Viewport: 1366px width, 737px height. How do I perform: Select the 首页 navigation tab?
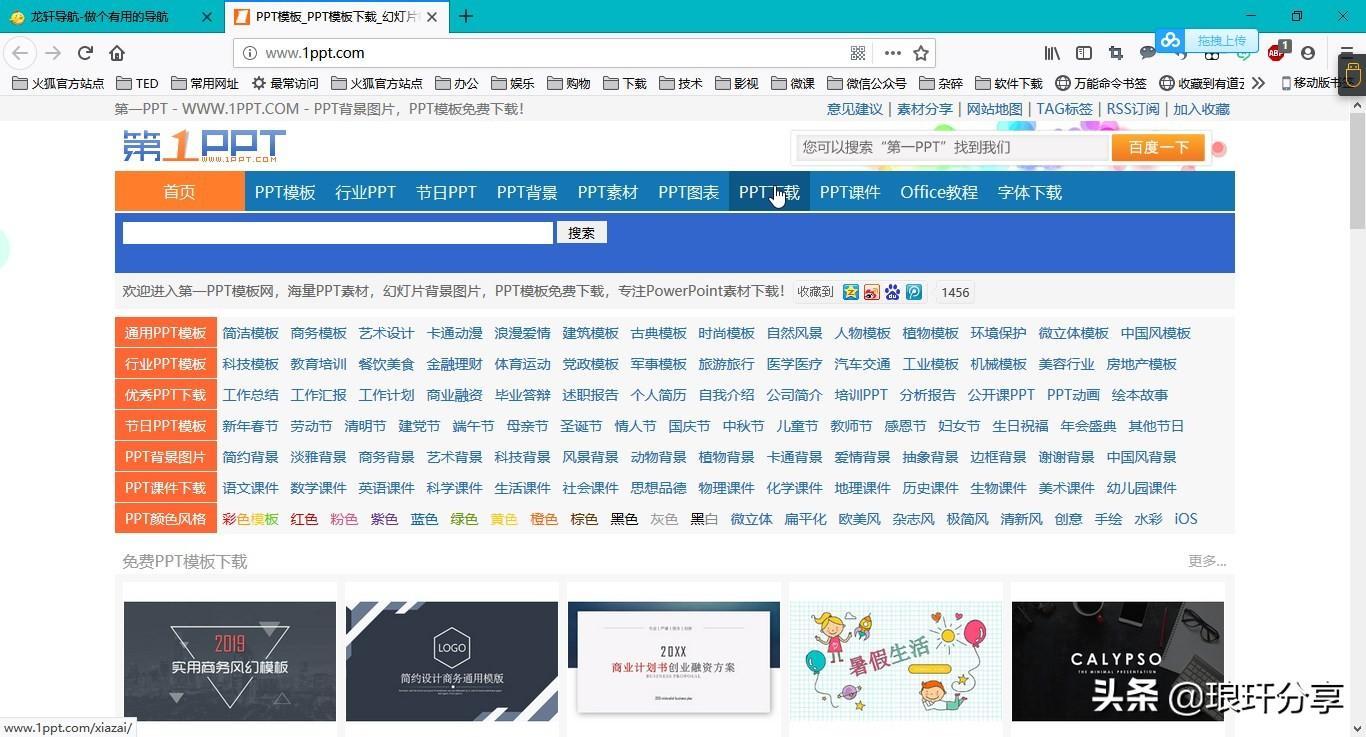pyautogui.click(x=180, y=192)
